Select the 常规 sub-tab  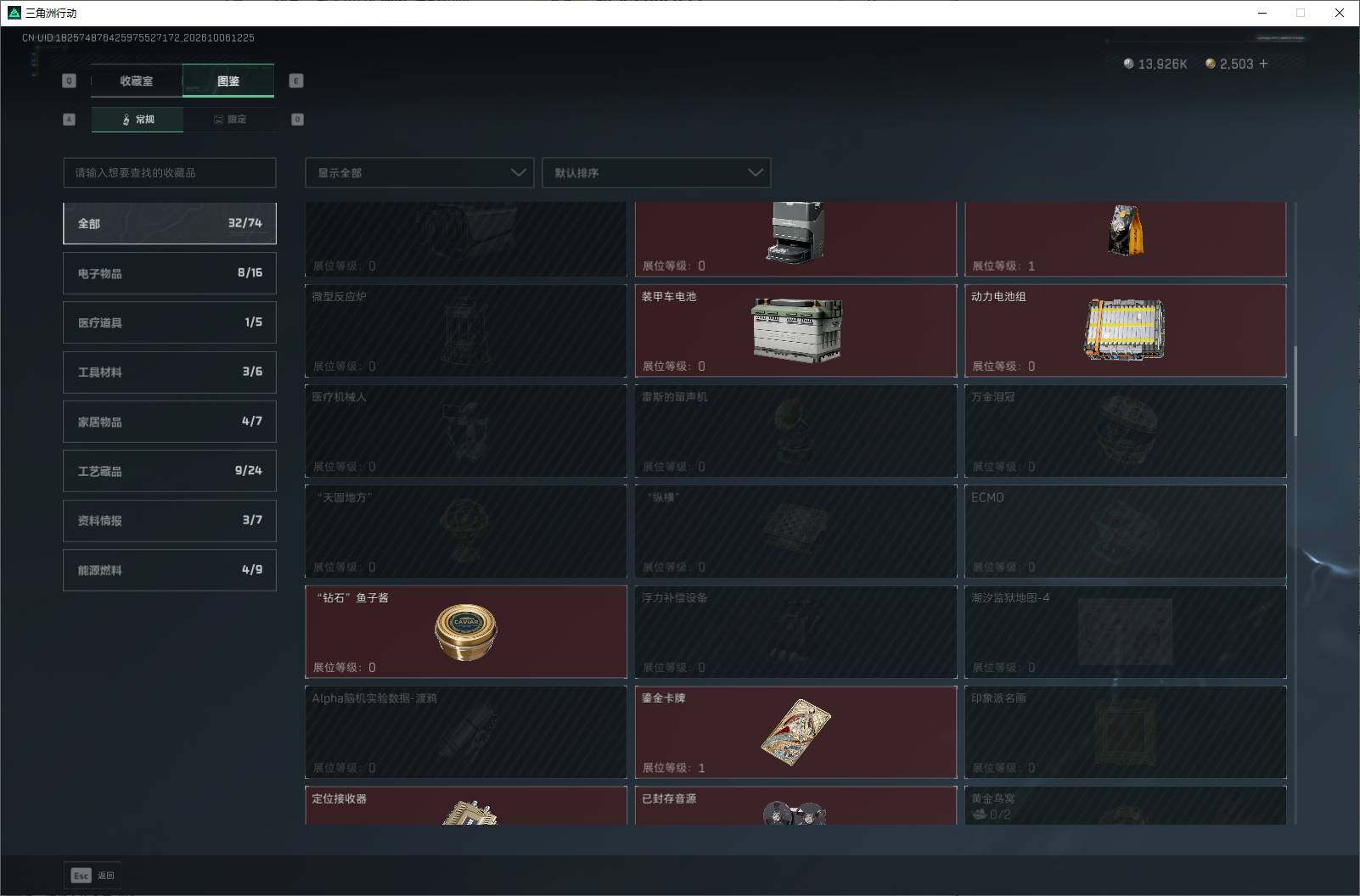[138, 120]
